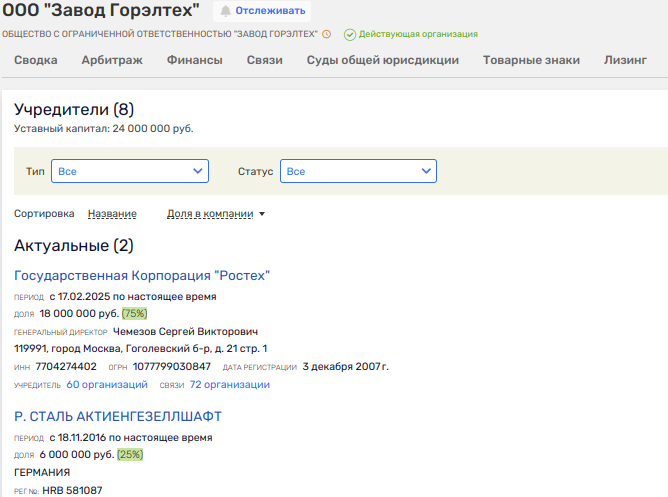Click the green checkmark active organization icon

(350, 34)
